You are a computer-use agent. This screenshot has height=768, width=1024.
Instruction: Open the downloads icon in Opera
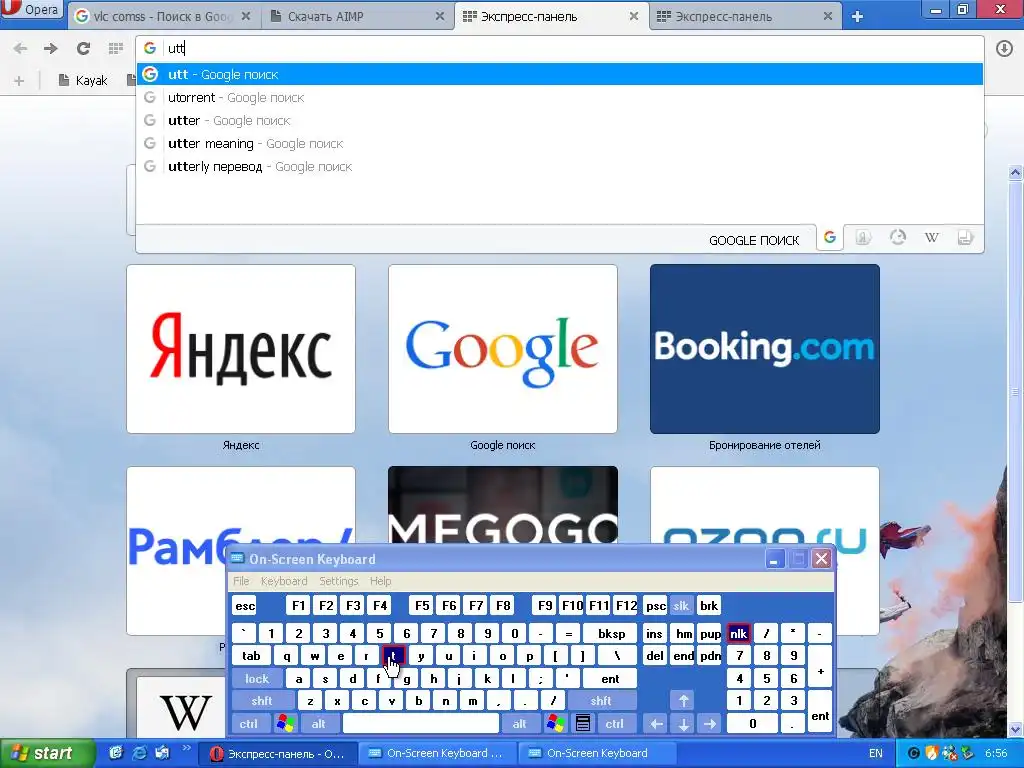(1004, 48)
